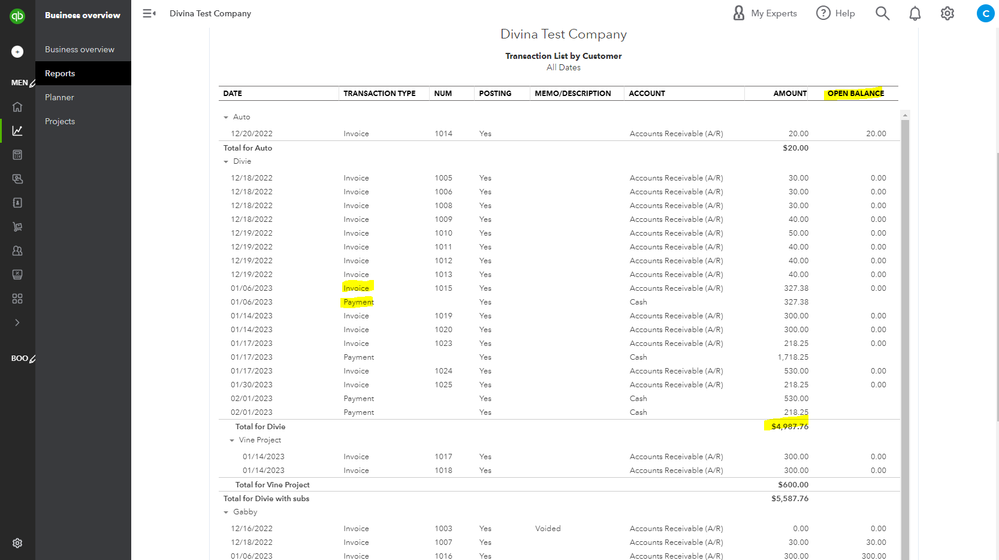Click the Divina Test Company name in header bar
The image size is (999, 560).
click(210, 13)
